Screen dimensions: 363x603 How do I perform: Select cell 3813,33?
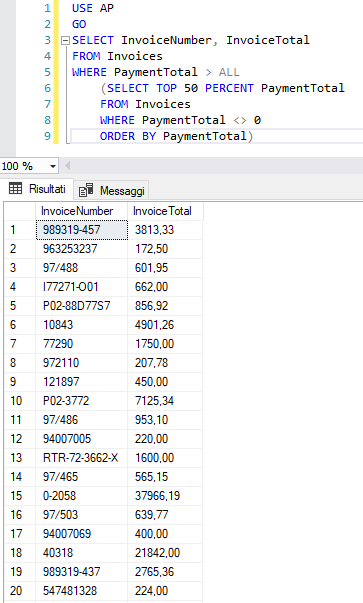pyautogui.click(x=165, y=230)
